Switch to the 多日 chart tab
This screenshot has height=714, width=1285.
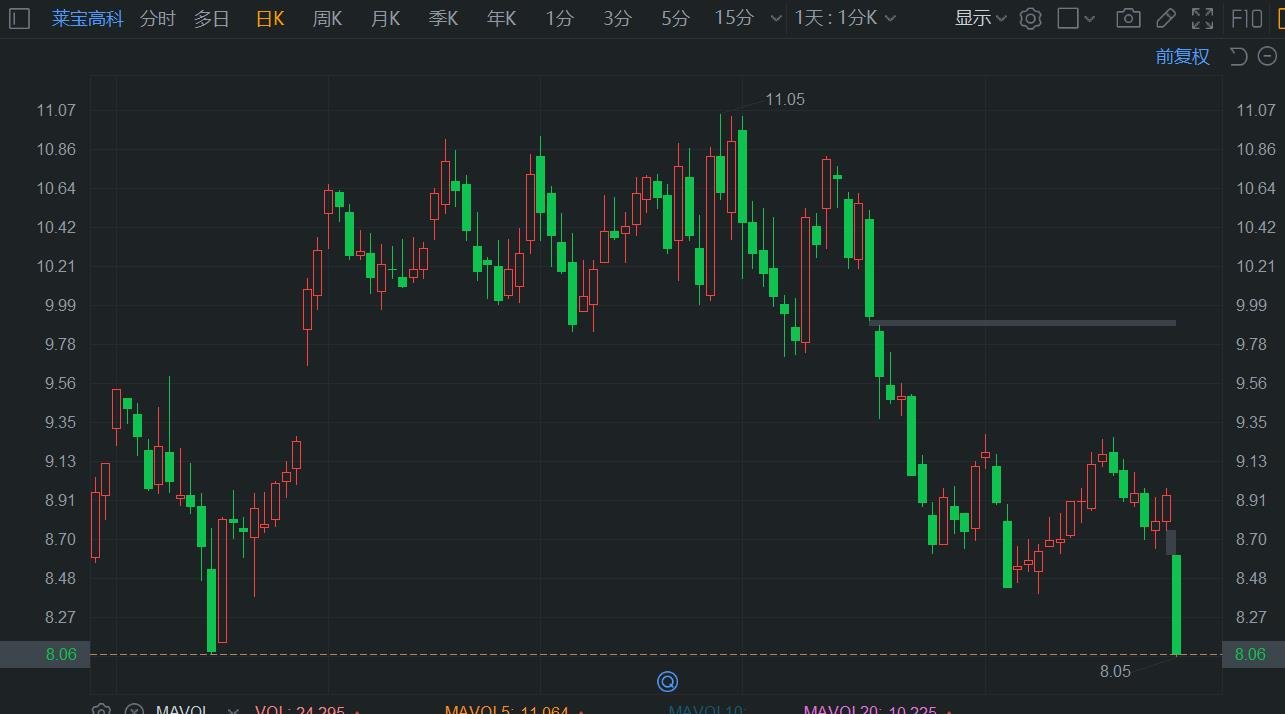211,18
